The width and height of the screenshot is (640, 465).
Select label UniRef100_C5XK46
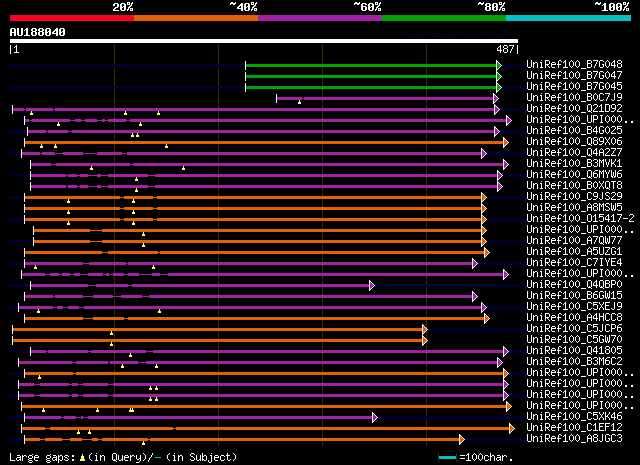tap(574, 416)
